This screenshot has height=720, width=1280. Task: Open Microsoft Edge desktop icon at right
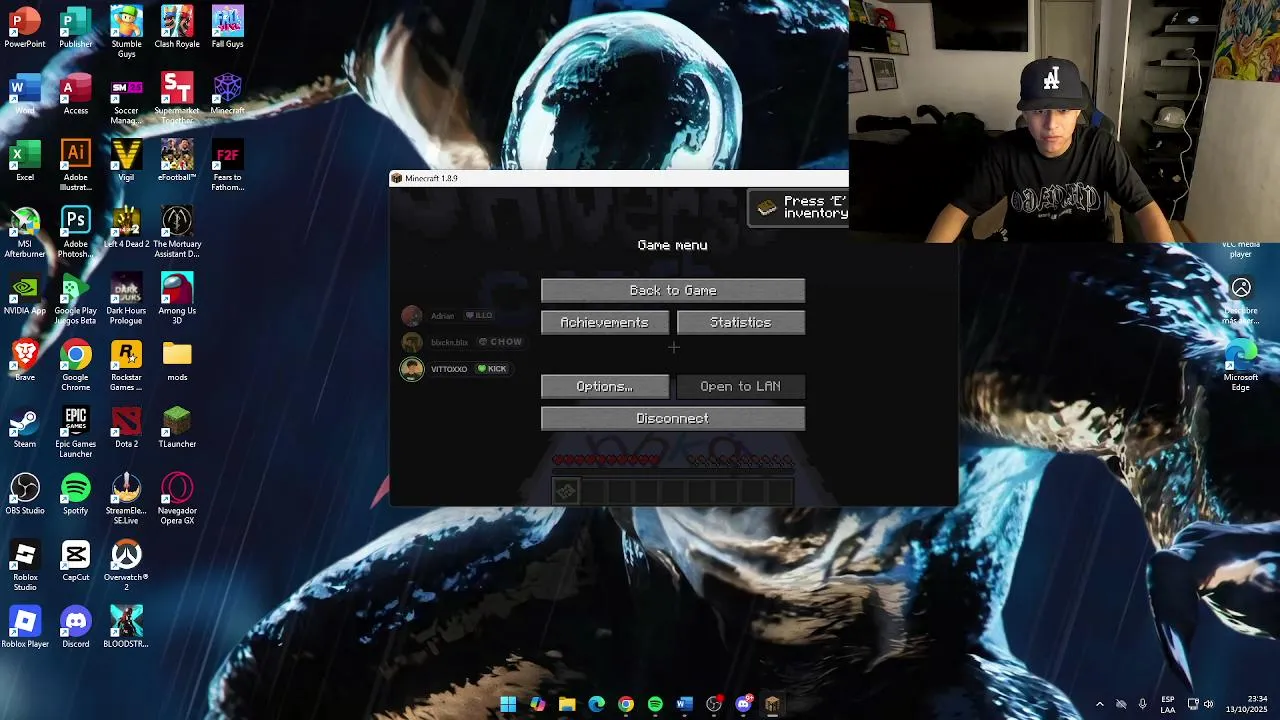click(1241, 365)
